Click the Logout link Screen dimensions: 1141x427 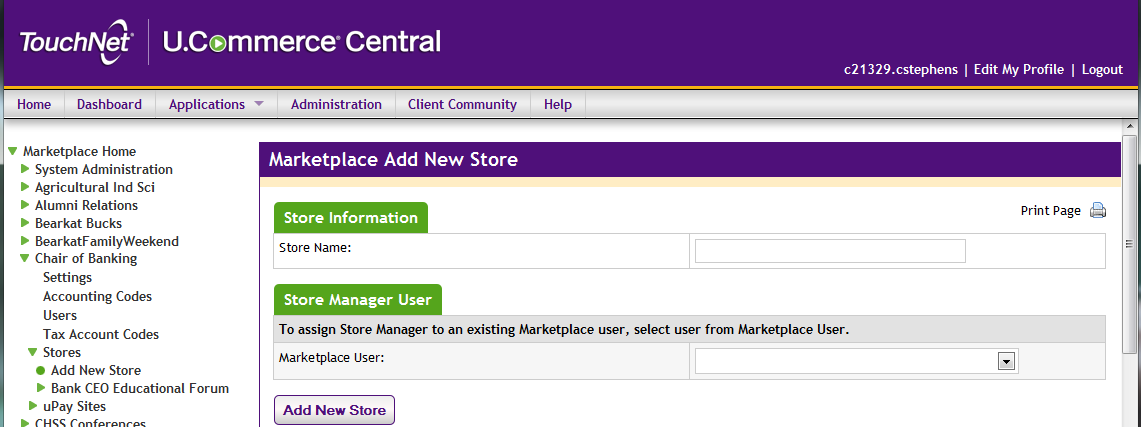coord(1102,70)
